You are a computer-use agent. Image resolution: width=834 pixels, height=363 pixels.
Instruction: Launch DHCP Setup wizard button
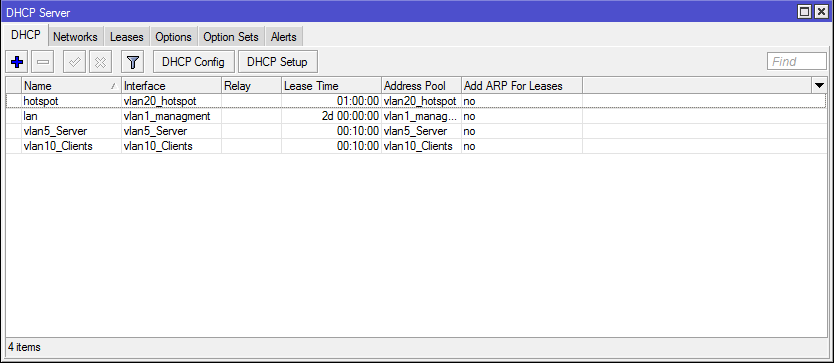click(278, 62)
